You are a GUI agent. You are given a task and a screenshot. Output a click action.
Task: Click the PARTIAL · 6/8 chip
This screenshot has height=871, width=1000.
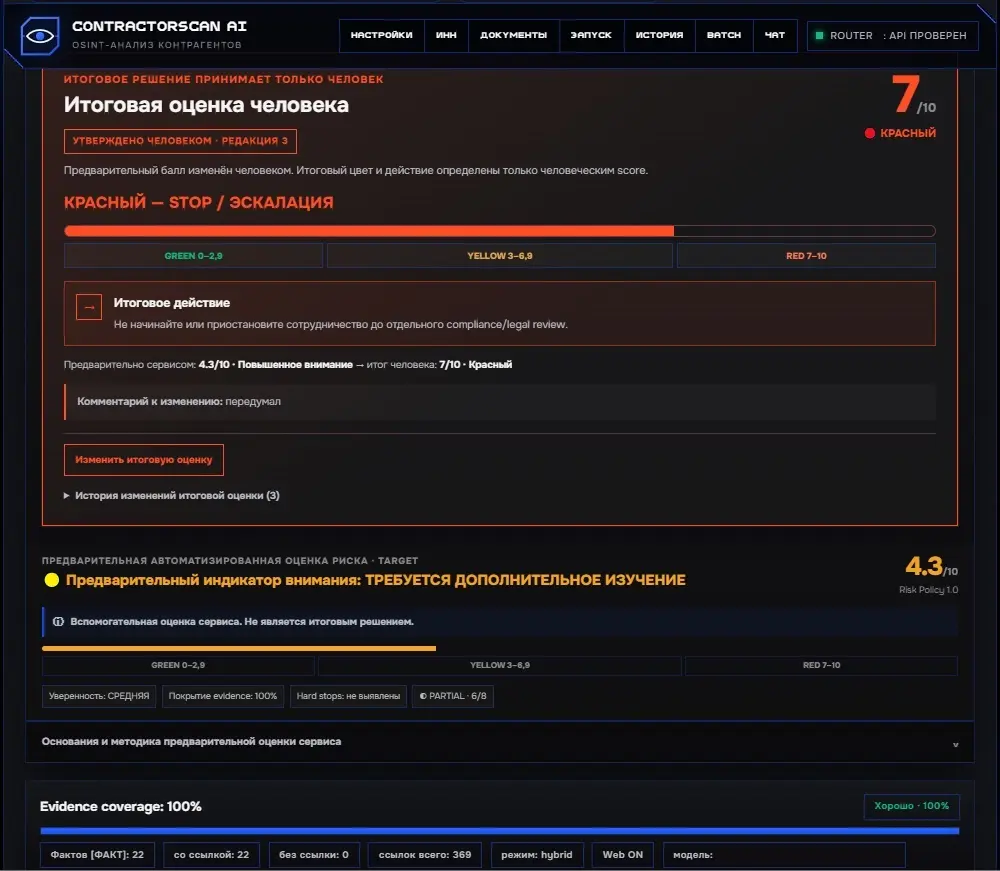pyautogui.click(x=453, y=696)
